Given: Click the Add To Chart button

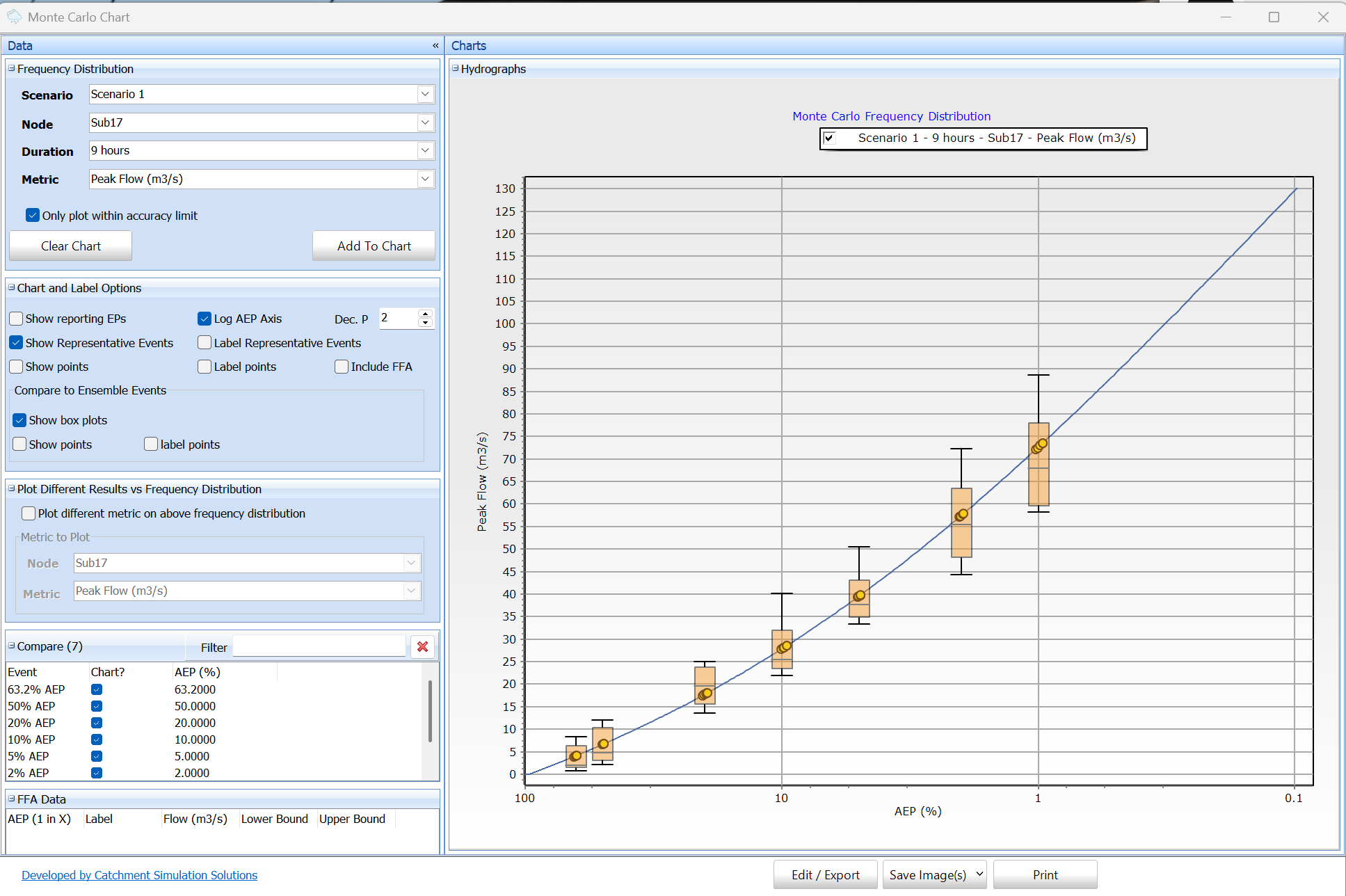Looking at the screenshot, I should click(x=374, y=246).
